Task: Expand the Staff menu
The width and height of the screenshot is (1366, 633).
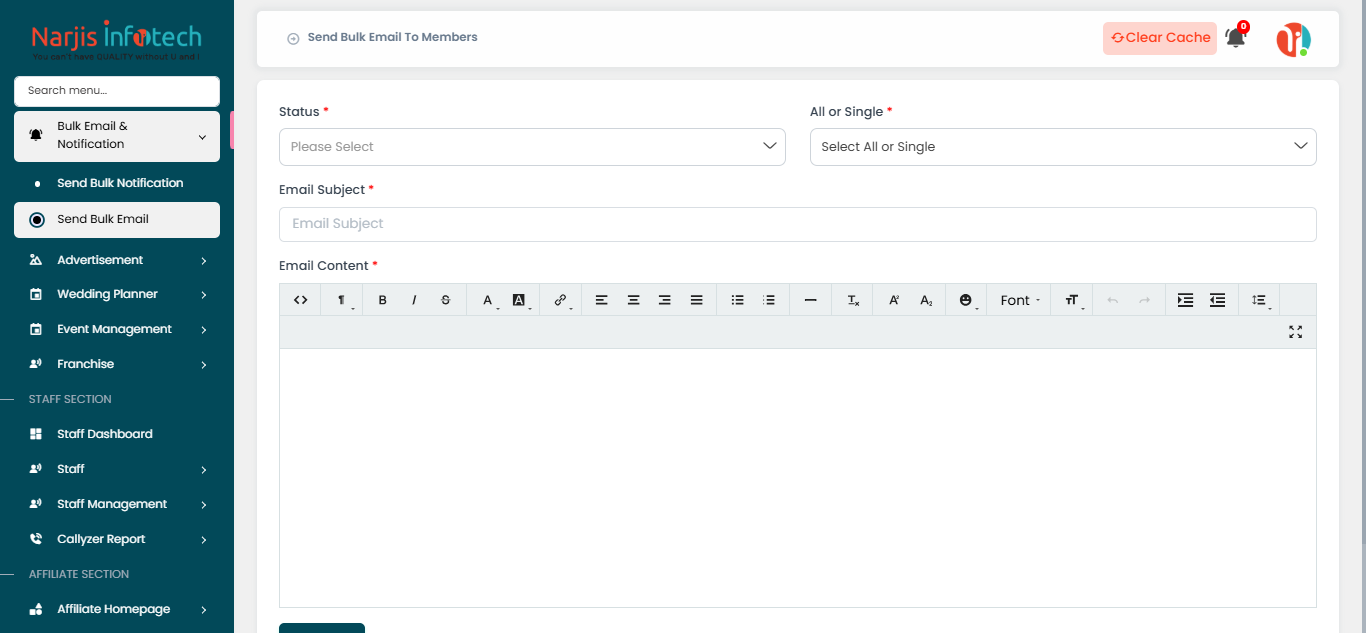Action: point(117,470)
